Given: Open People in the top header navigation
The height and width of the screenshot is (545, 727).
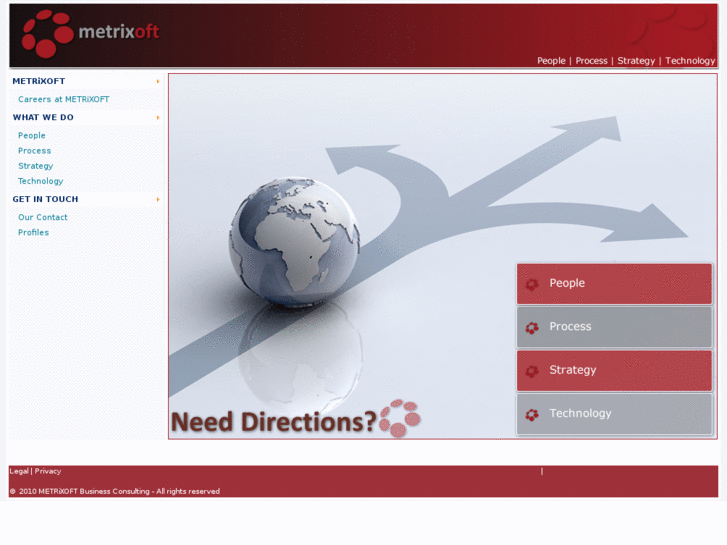Looking at the screenshot, I should click(551, 61).
